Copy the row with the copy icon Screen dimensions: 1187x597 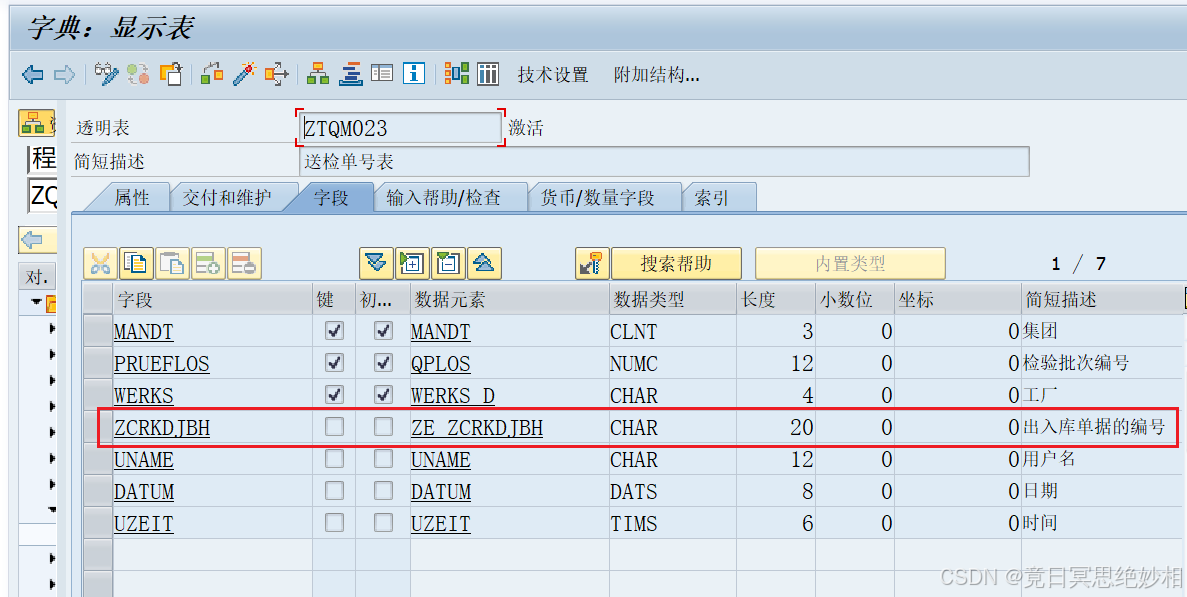[136, 263]
